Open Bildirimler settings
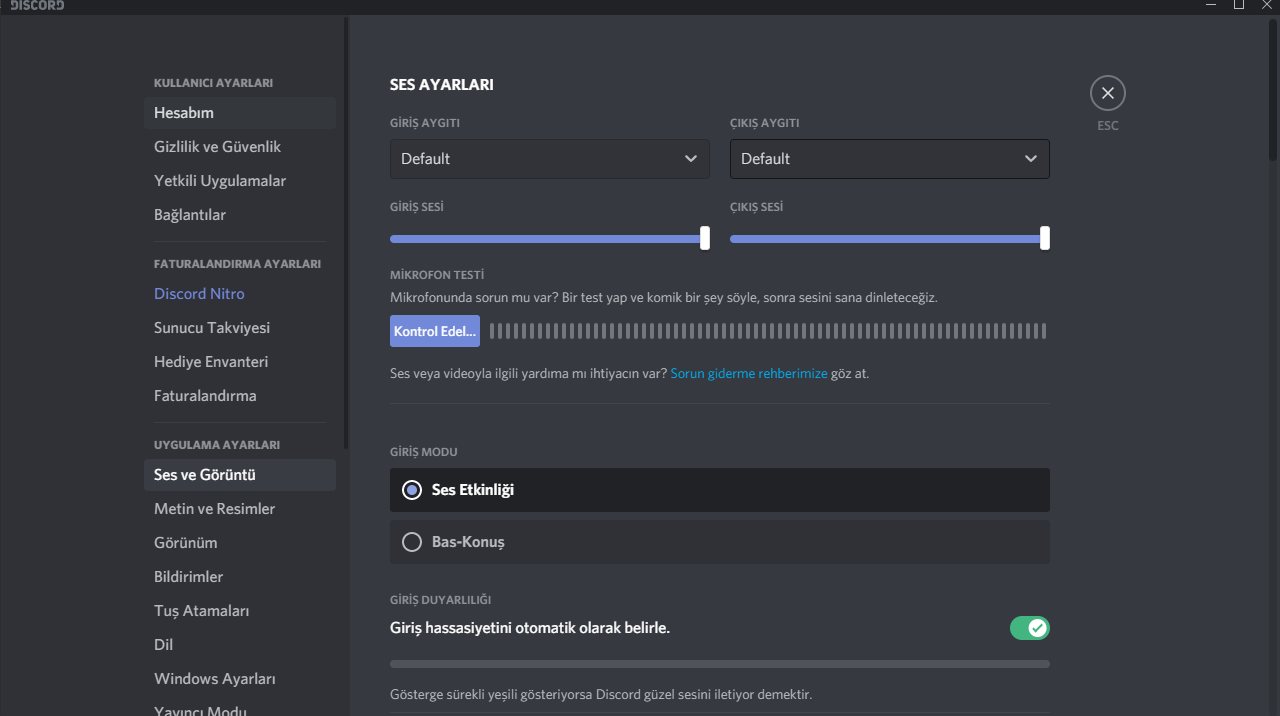Screen dimensions: 1280x716 188,577
